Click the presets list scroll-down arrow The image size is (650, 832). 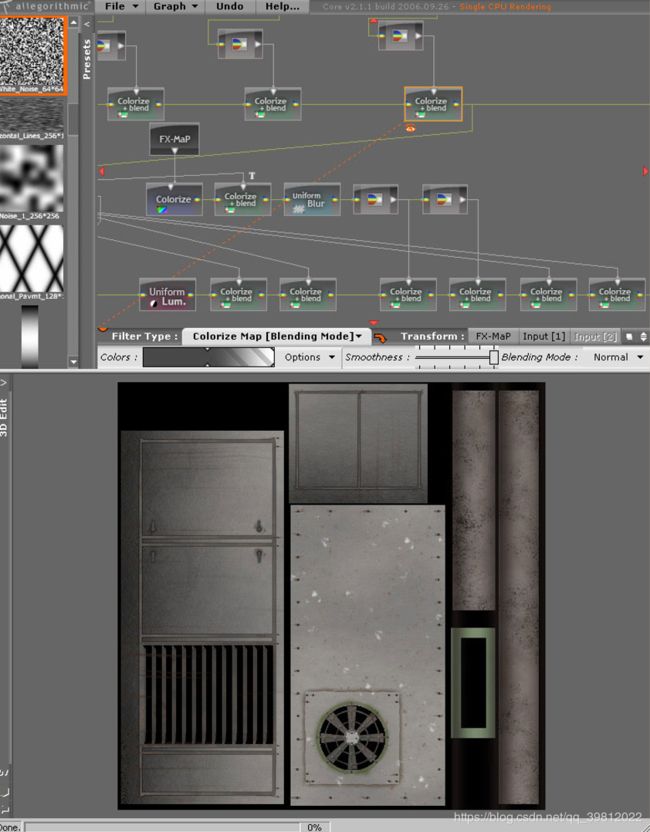tap(73, 362)
